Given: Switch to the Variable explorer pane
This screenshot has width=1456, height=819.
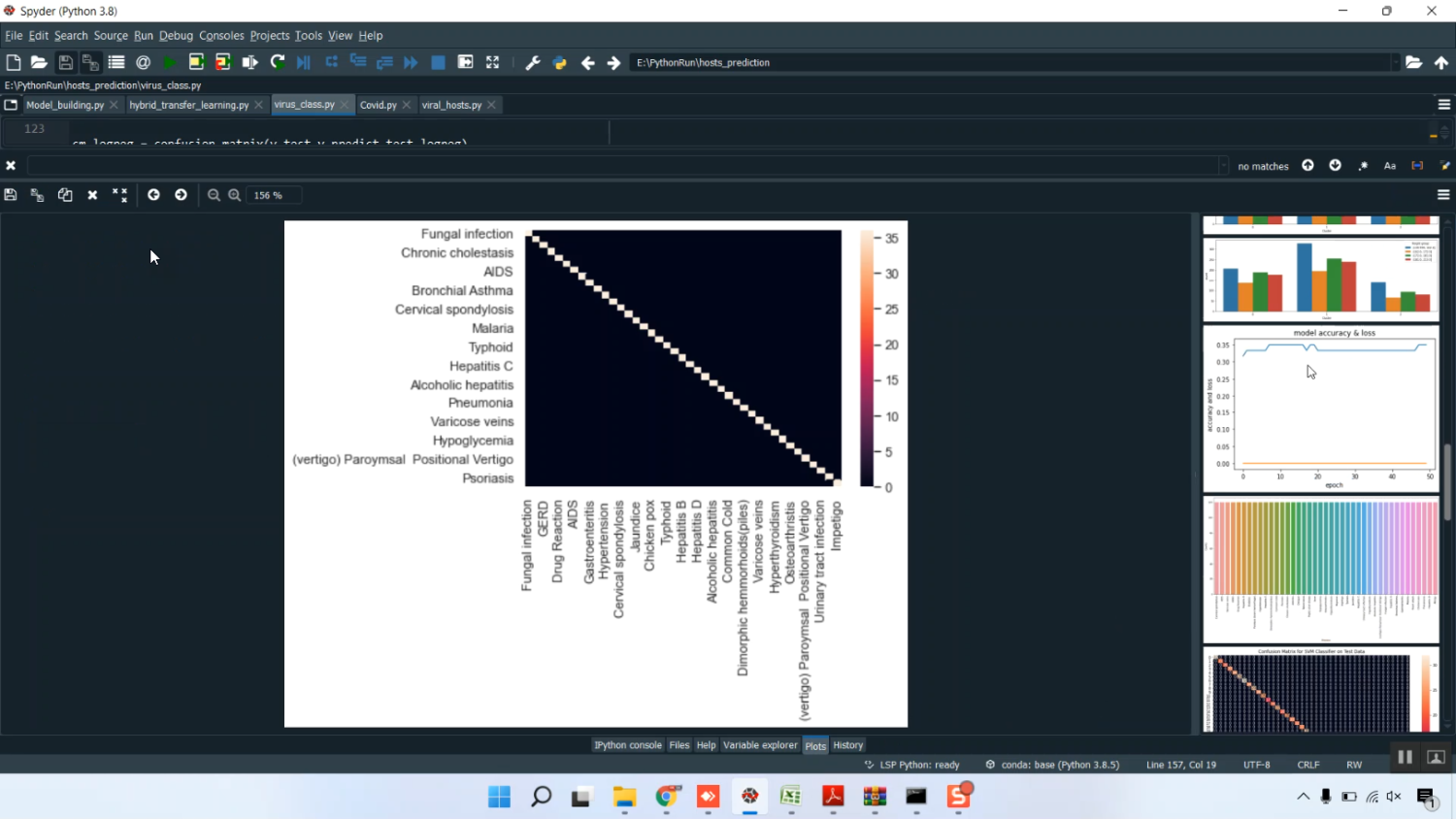Looking at the screenshot, I should [x=760, y=745].
